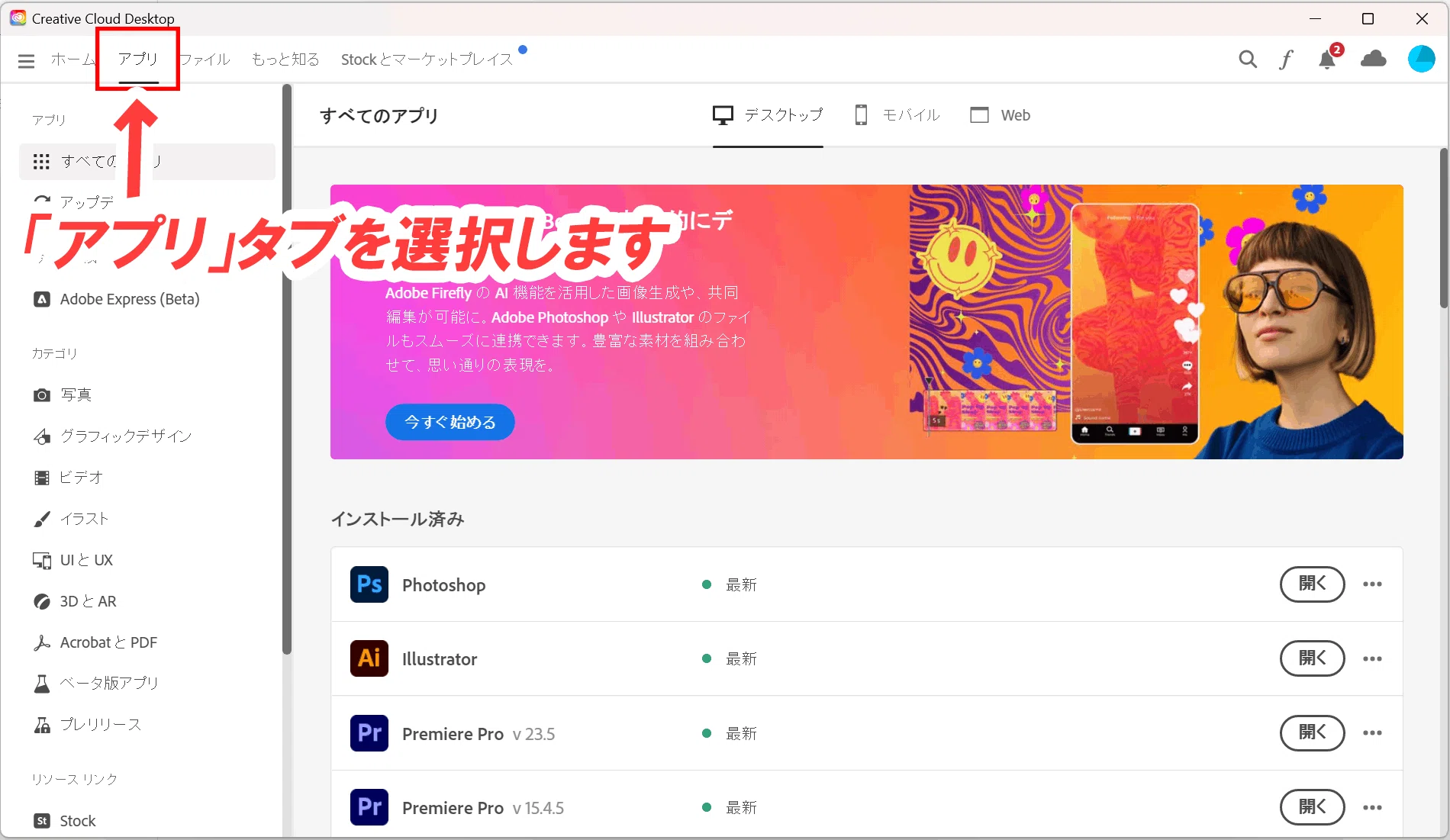The height and width of the screenshot is (840, 1450).
Task: Open Illustrator with its 開く button
Action: tap(1312, 658)
